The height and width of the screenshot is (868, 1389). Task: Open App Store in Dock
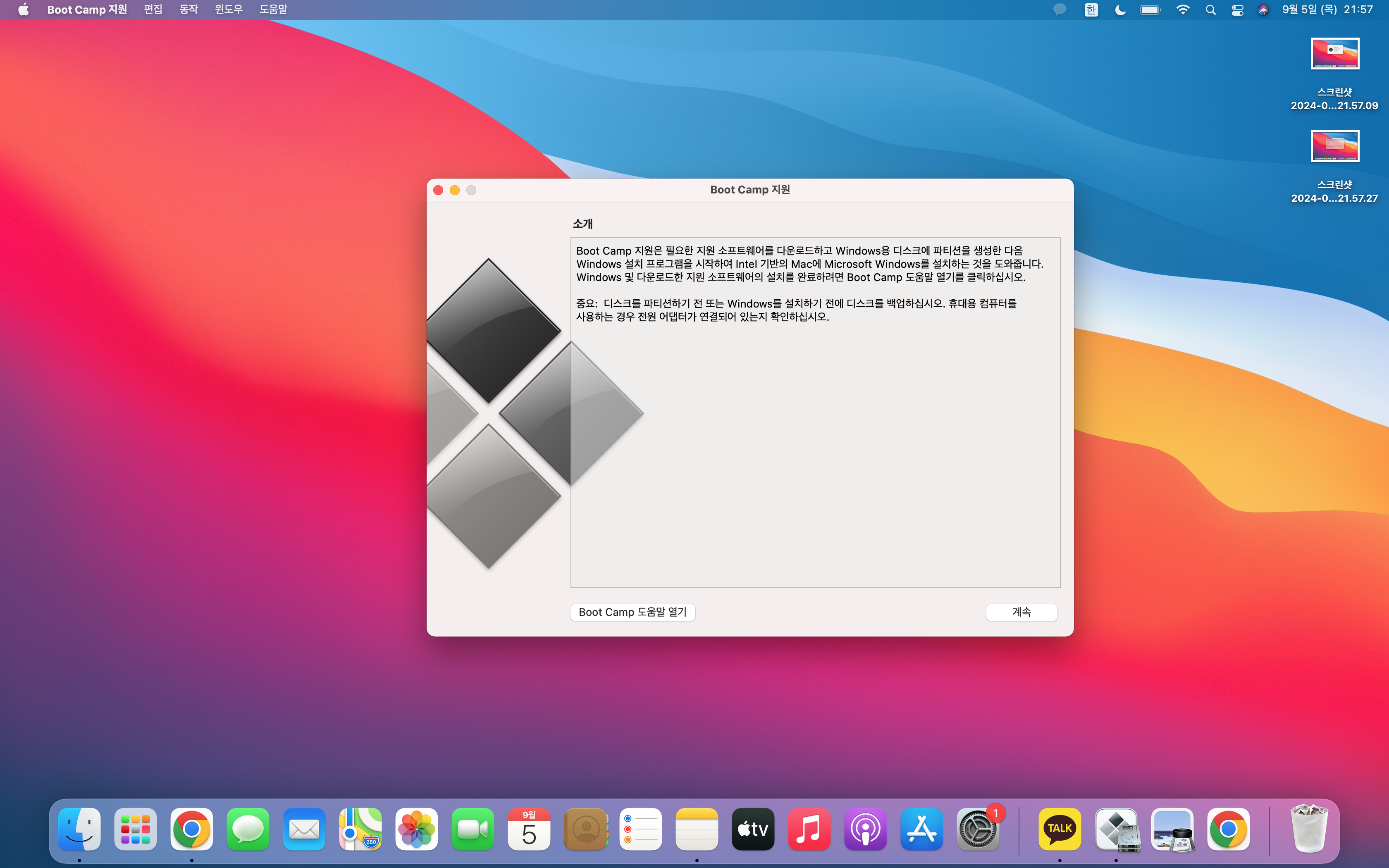[x=922, y=829]
